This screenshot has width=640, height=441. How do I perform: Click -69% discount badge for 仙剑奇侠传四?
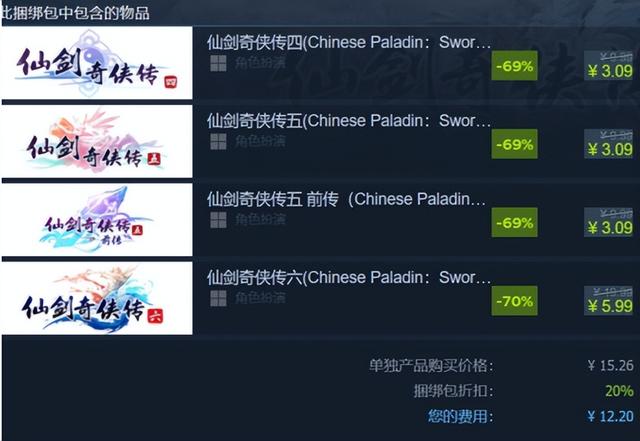point(514,66)
